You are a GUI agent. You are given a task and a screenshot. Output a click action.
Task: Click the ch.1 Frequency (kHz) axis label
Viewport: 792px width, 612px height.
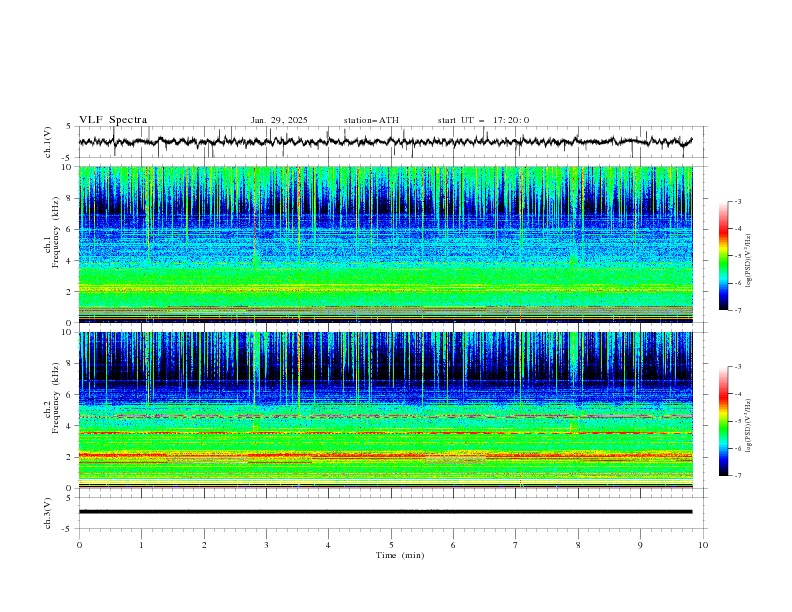(52, 232)
